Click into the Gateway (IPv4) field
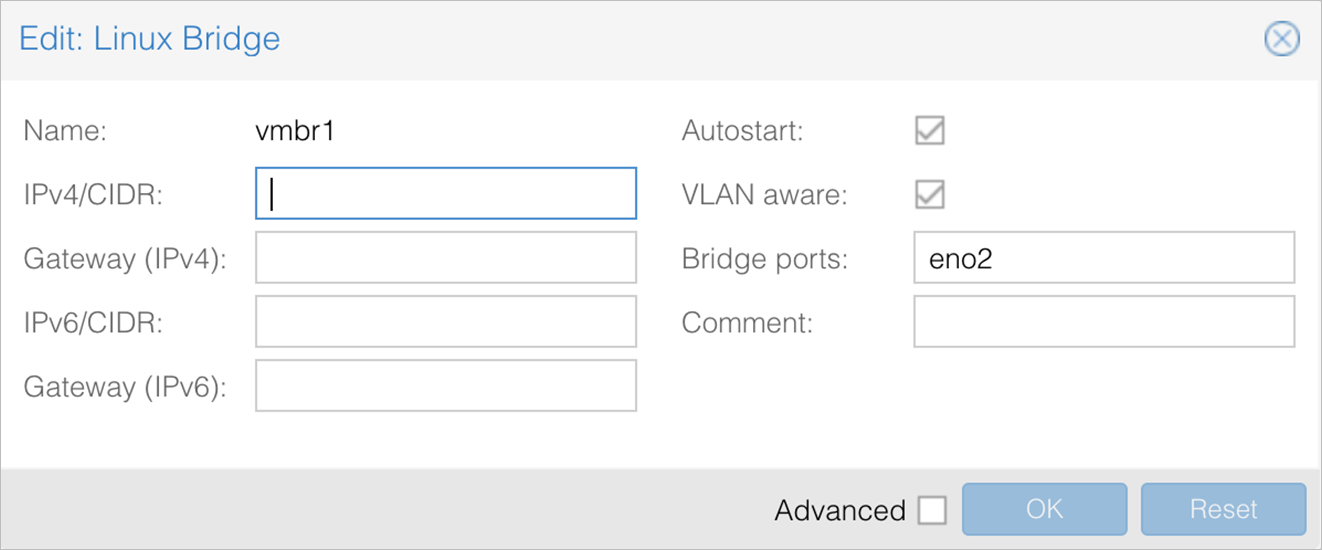The height and width of the screenshot is (550, 1322). (x=446, y=258)
